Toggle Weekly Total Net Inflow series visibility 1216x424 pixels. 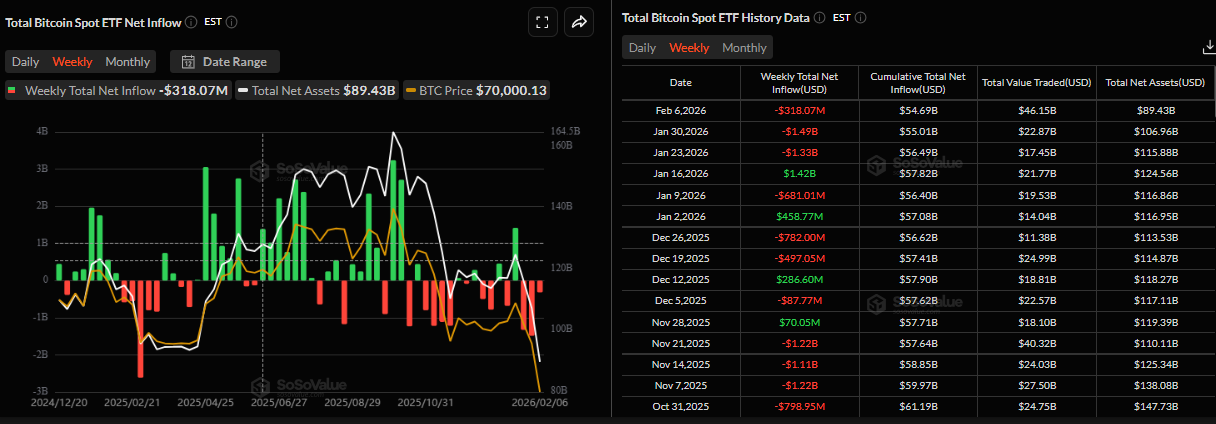(x=118, y=91)
